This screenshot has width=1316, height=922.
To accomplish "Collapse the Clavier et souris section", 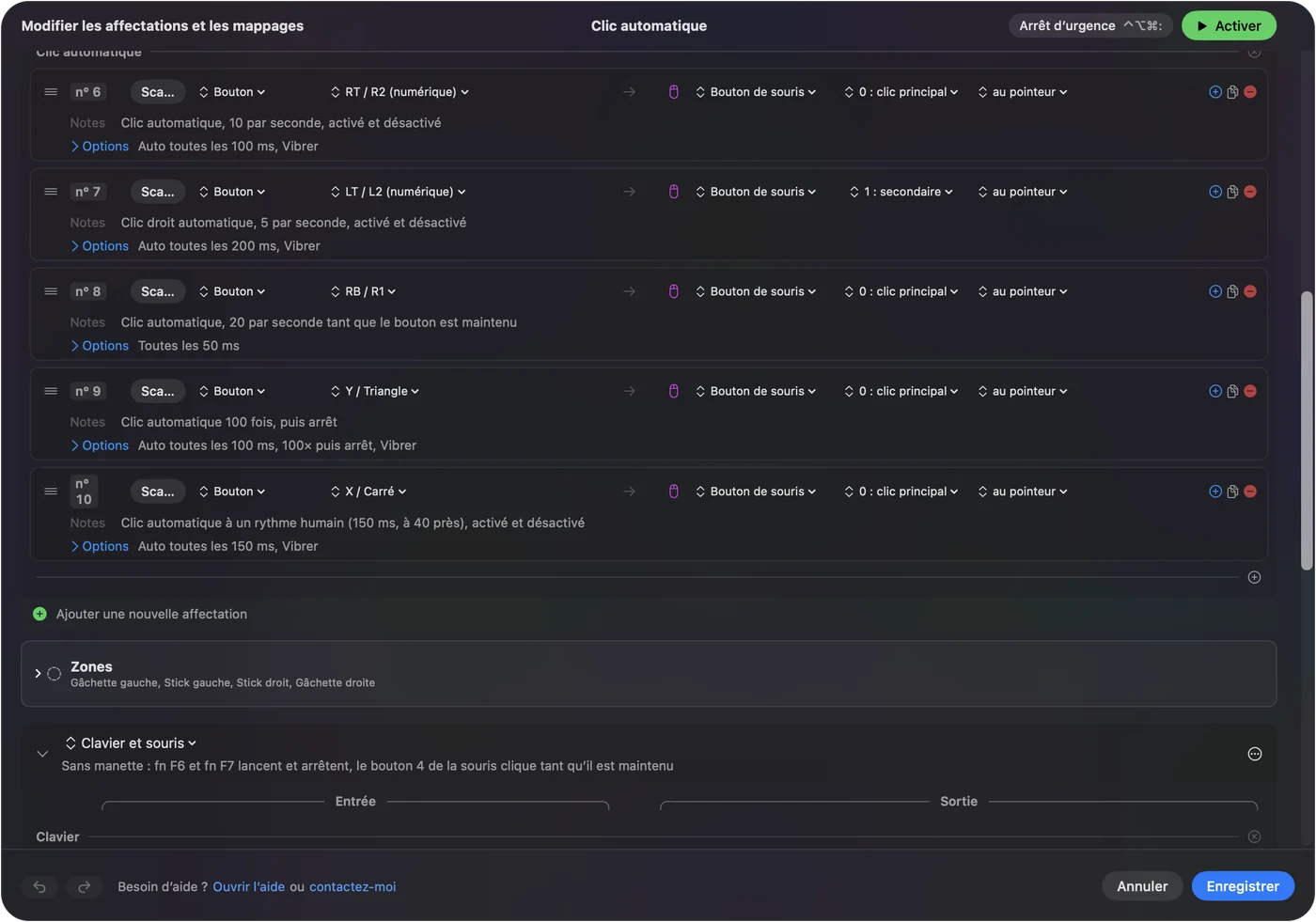I will click(x=42, y=754).
